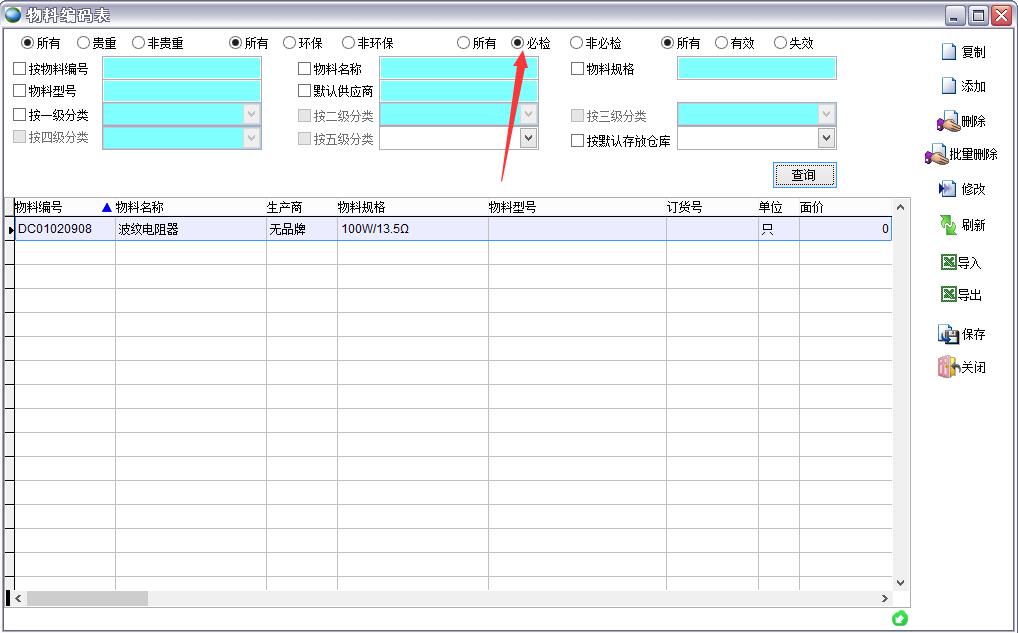This screenshot has height=633, width=1018.
Task: Click the 导出 Excel export icon
Action: click(x=949, y=294)
